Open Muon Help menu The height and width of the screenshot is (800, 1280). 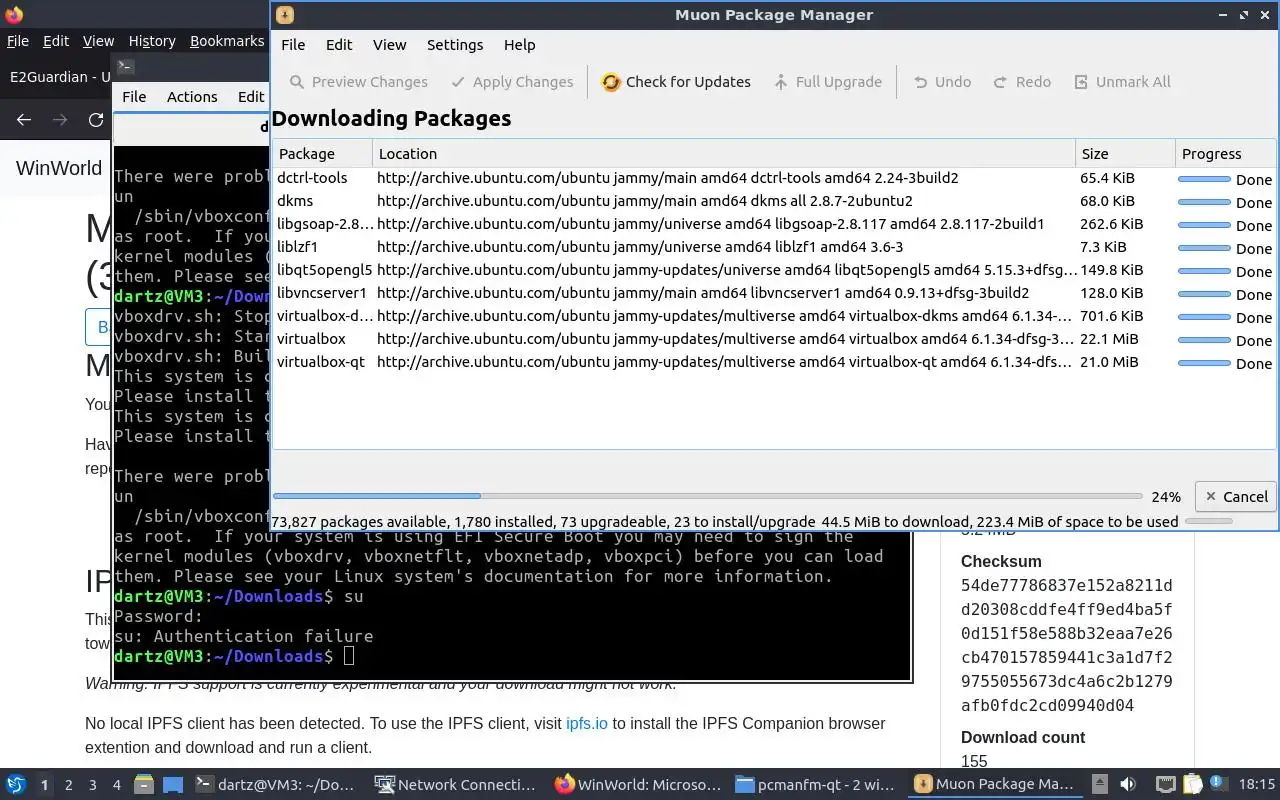(520, 45)
